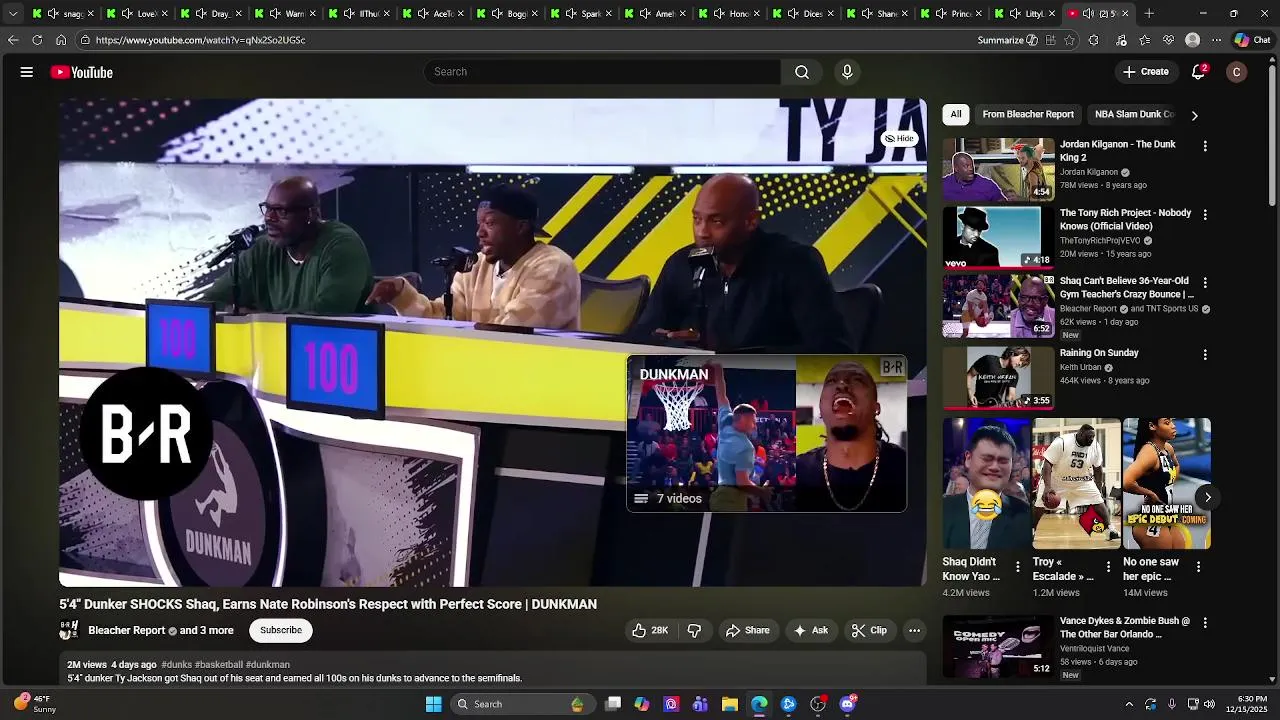Switch to the Boog browser tab
Viewport: 1280px width, 720px height.
pos(509,14)
